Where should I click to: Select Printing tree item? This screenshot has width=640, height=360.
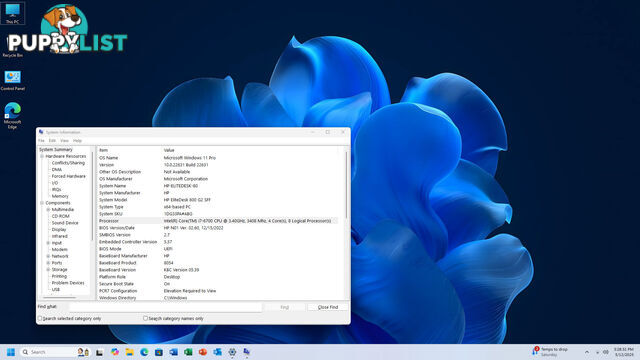59,276
